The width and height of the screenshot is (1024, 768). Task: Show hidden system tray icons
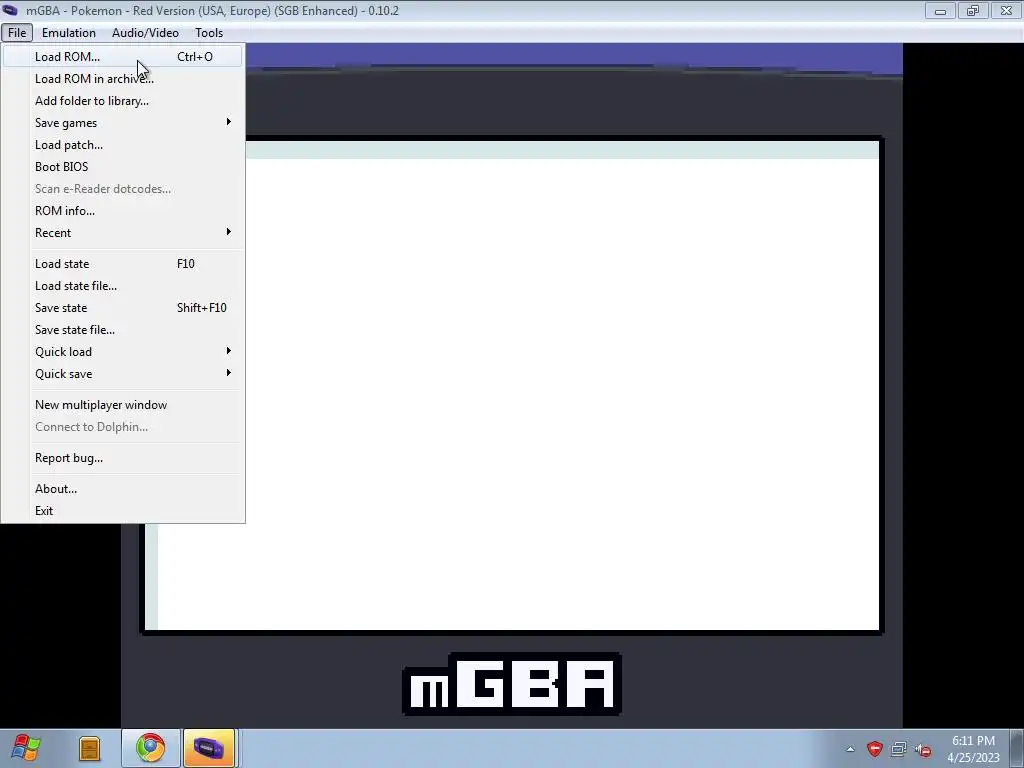coord(850,749)
